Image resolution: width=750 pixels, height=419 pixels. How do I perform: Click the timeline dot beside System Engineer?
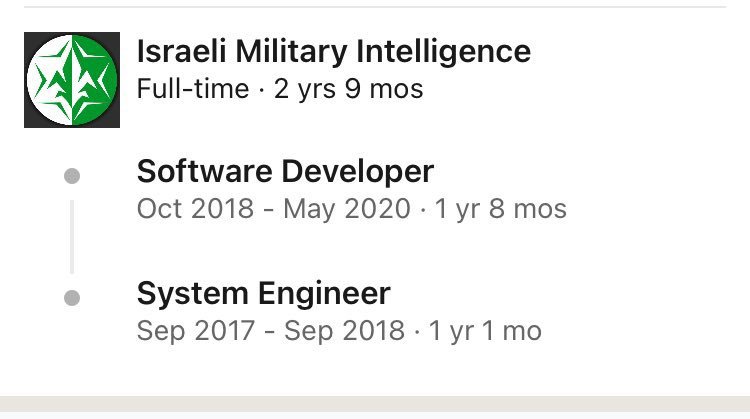tap(72, 298)
